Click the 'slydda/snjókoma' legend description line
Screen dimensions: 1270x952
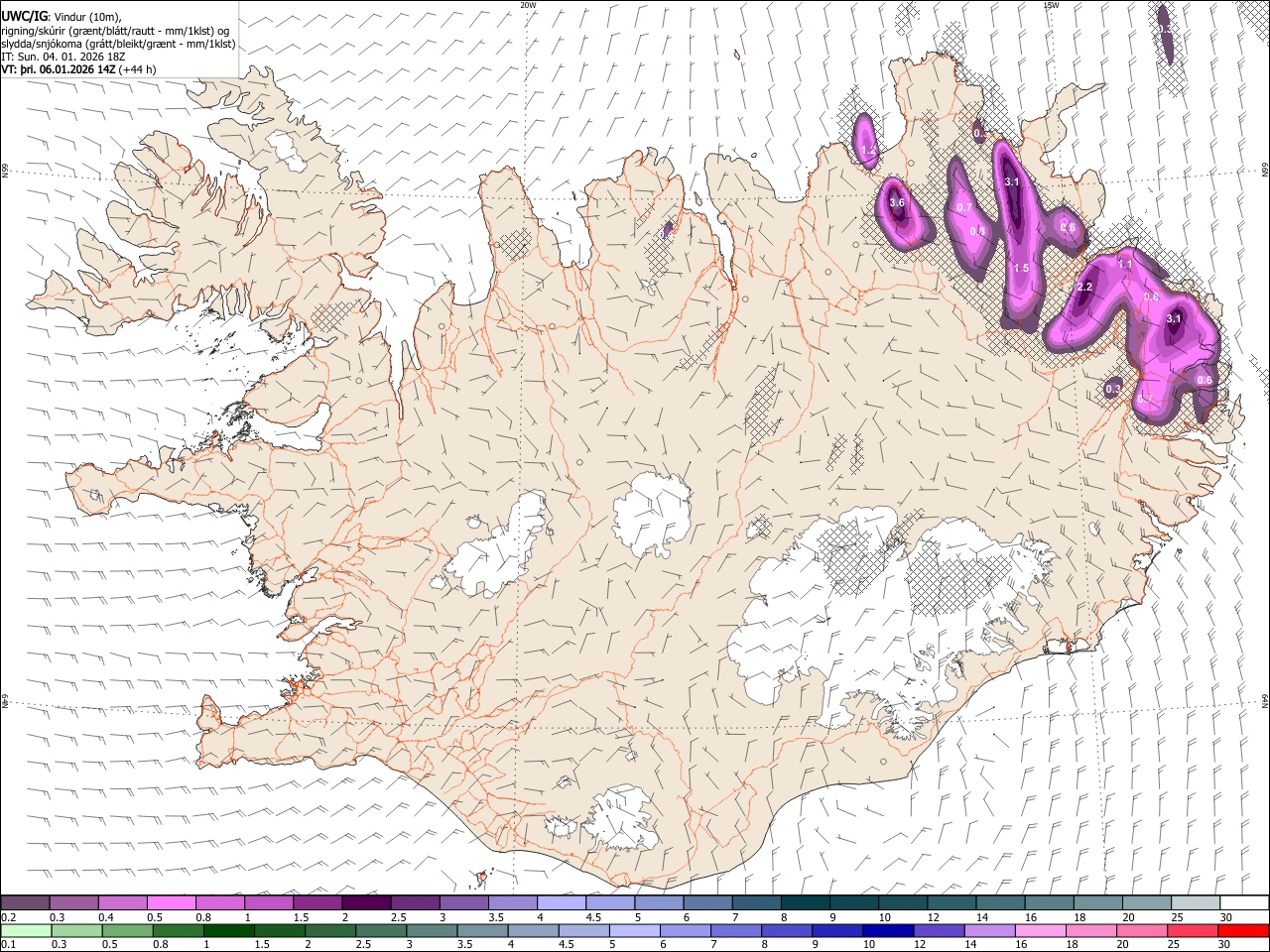tap(118, 44)
